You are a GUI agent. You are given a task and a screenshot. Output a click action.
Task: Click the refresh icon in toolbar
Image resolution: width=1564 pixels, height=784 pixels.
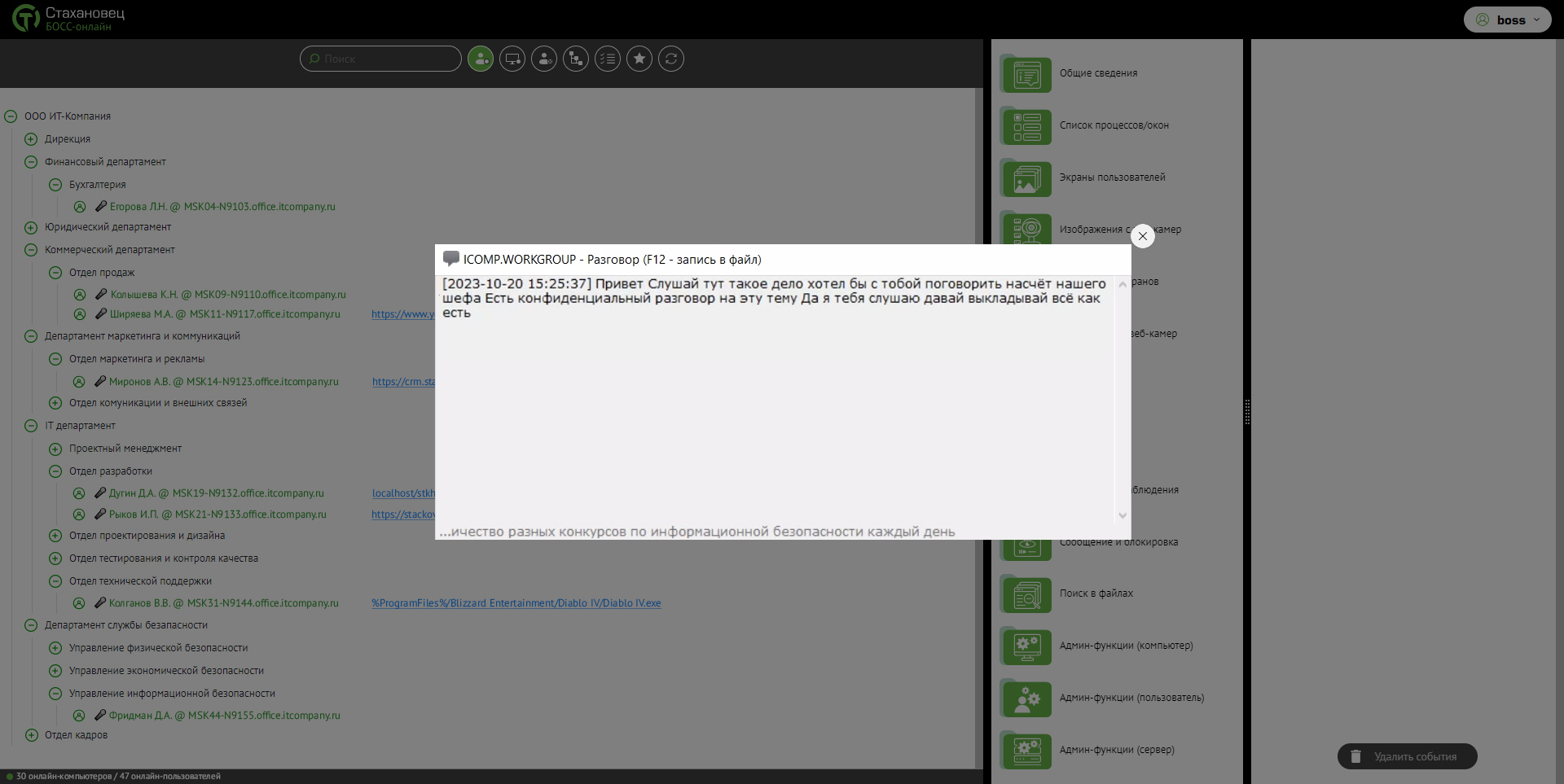click(x=671, y=59)
